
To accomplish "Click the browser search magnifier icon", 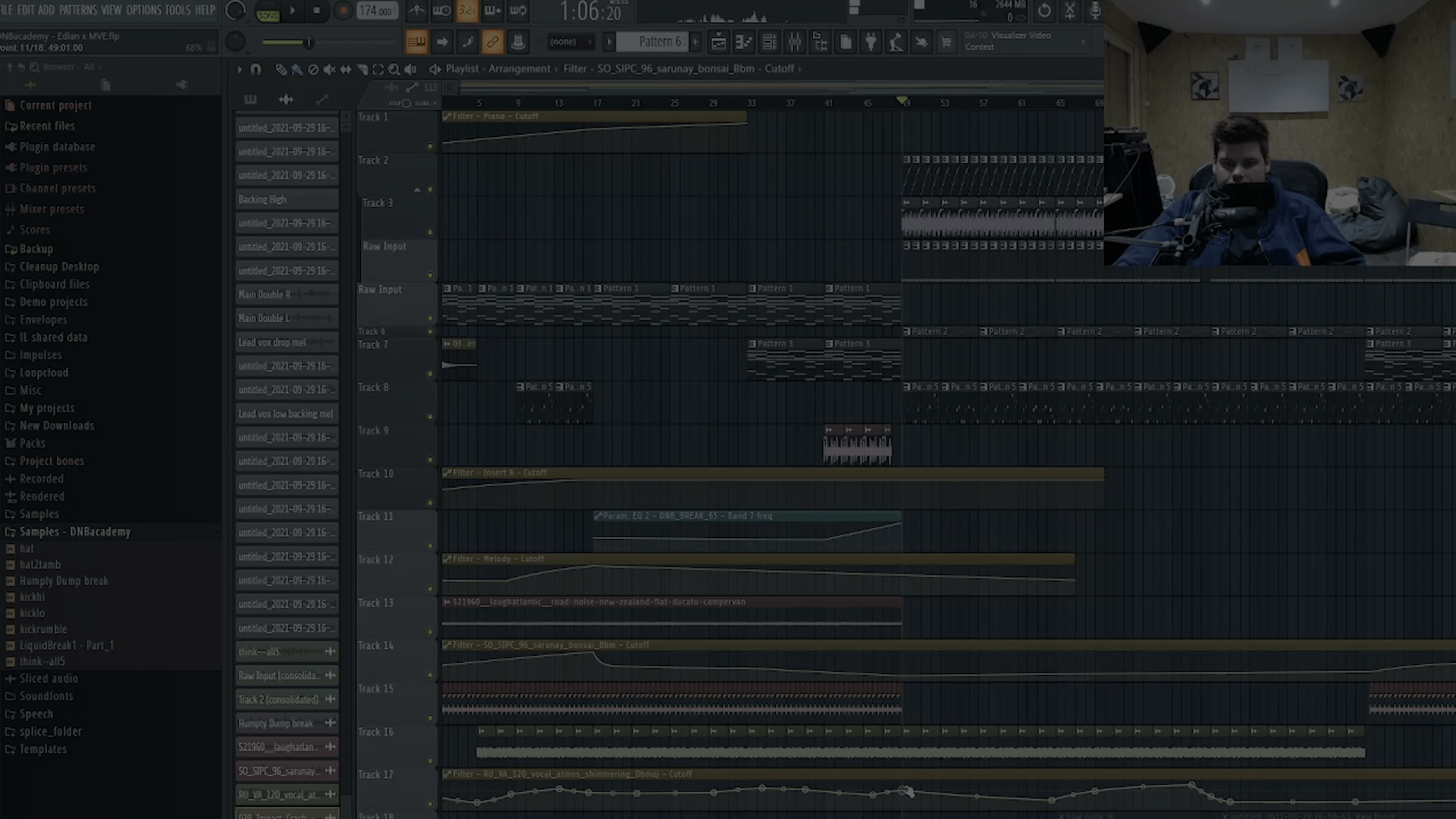I will pos(35,67).
